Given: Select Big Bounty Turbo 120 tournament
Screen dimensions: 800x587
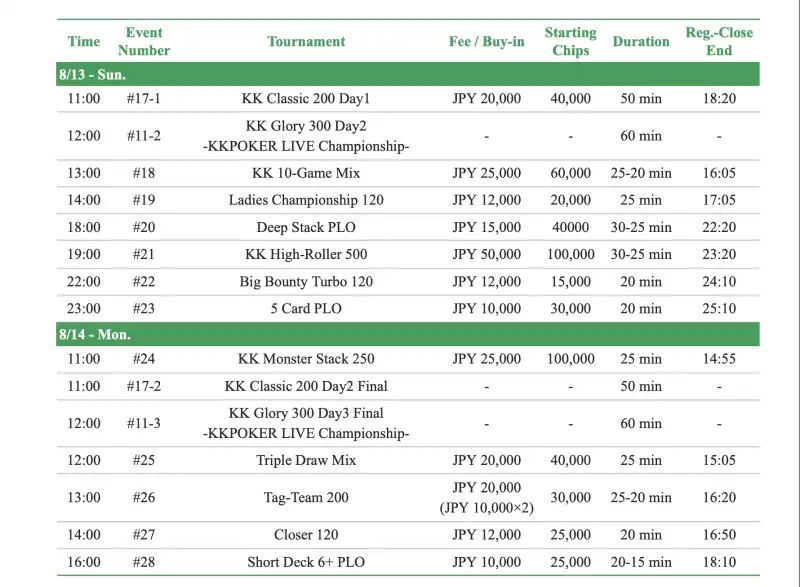Looking at the screenshot, I should (306, 281).
